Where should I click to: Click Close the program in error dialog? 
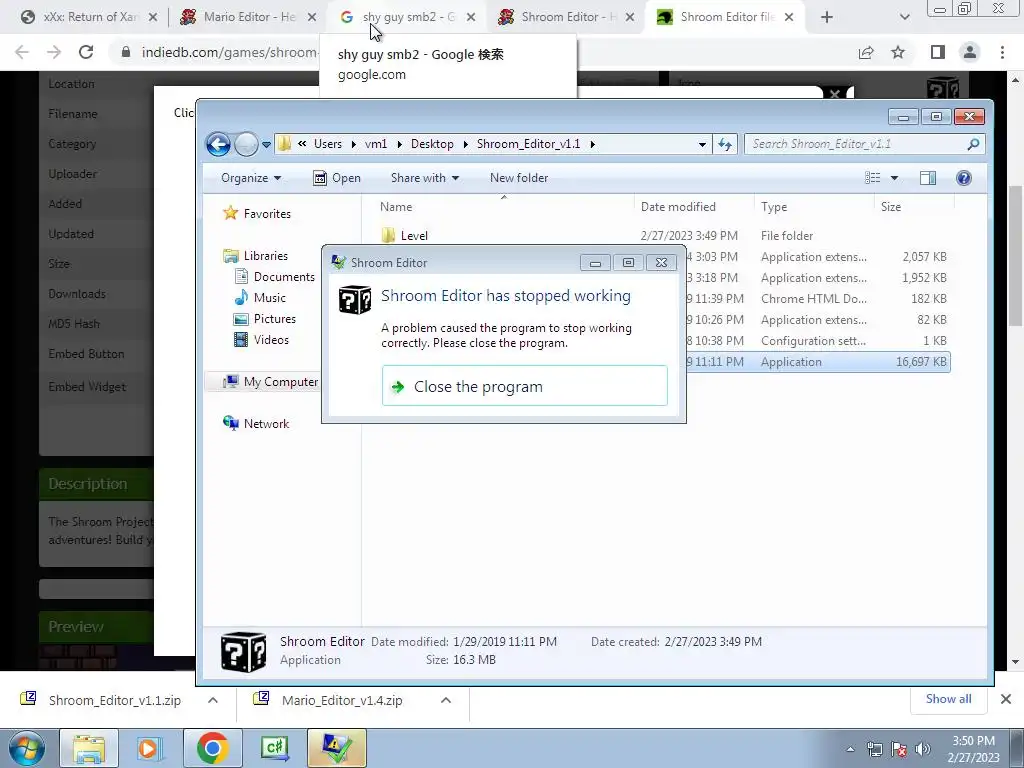(x=524, y=386)
